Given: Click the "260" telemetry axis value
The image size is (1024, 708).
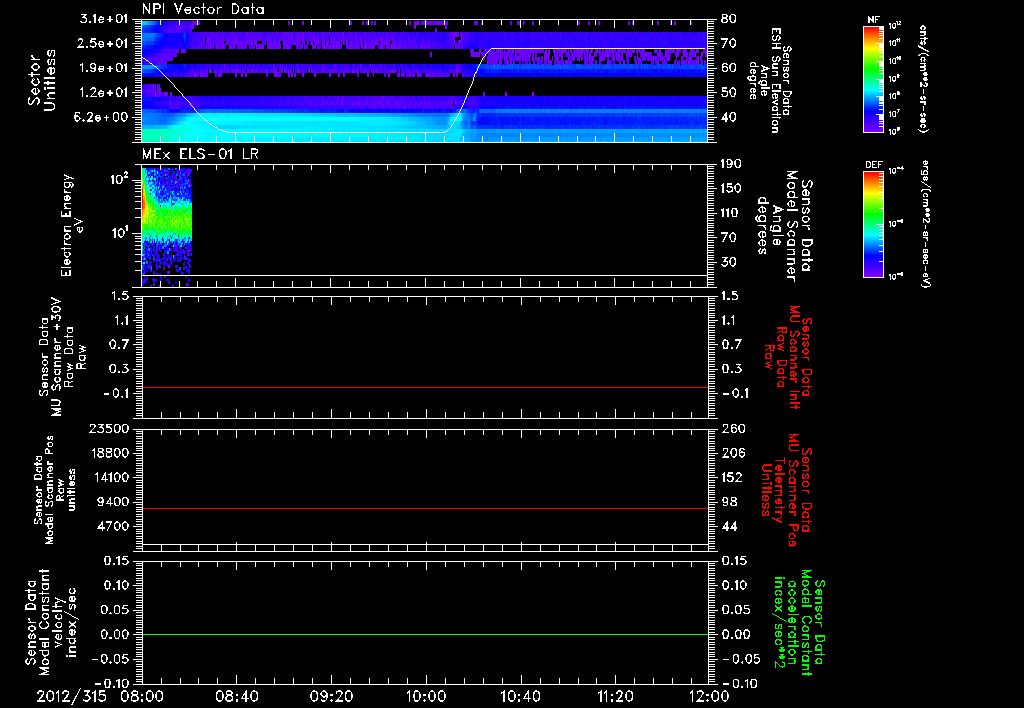Looking at the screenshot, I should (x=732, y=428).
